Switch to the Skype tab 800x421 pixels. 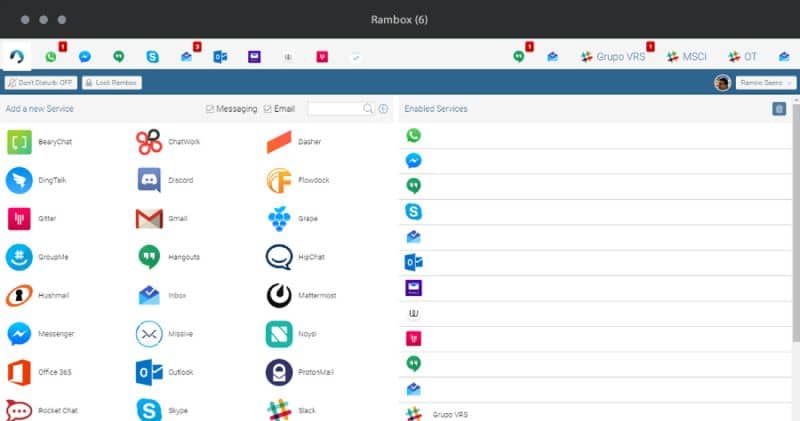[x=153, y=56]
